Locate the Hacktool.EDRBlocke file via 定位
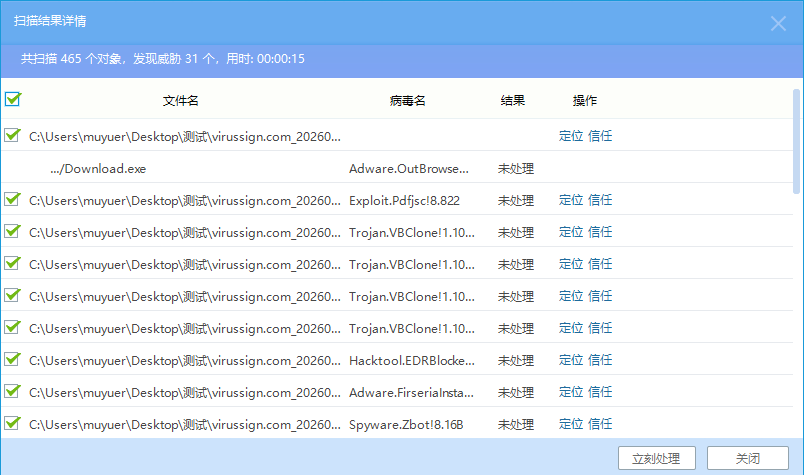 (570, 360)
